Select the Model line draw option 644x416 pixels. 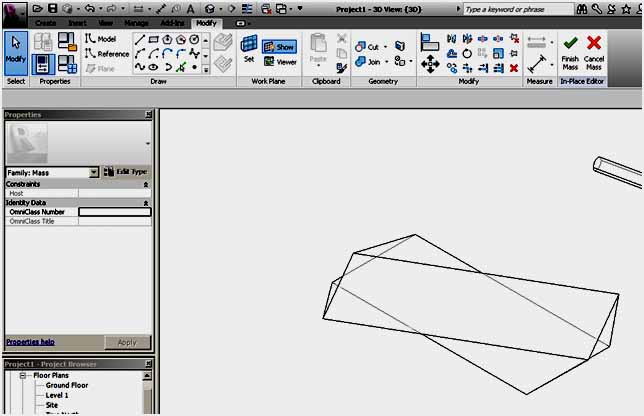(100, 39)
